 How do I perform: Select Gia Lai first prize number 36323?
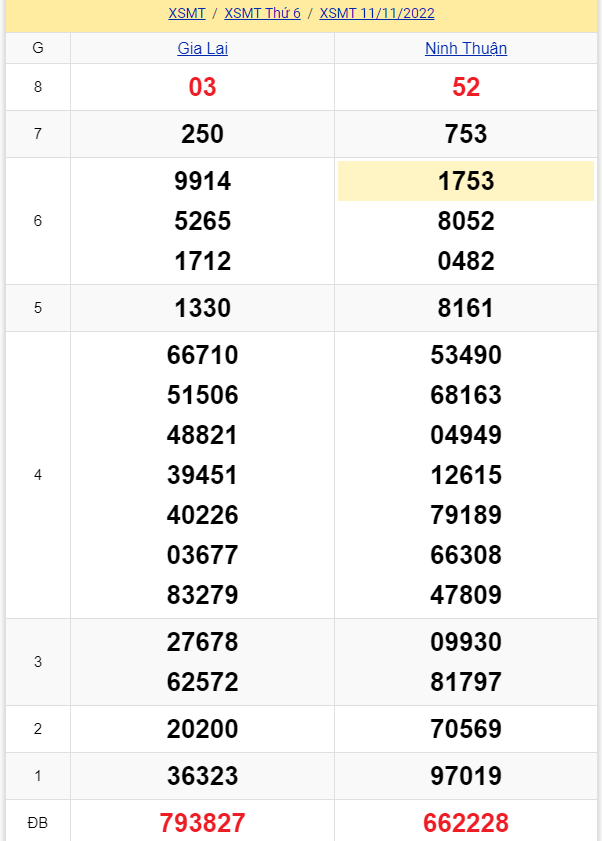(x=202, y=776)
